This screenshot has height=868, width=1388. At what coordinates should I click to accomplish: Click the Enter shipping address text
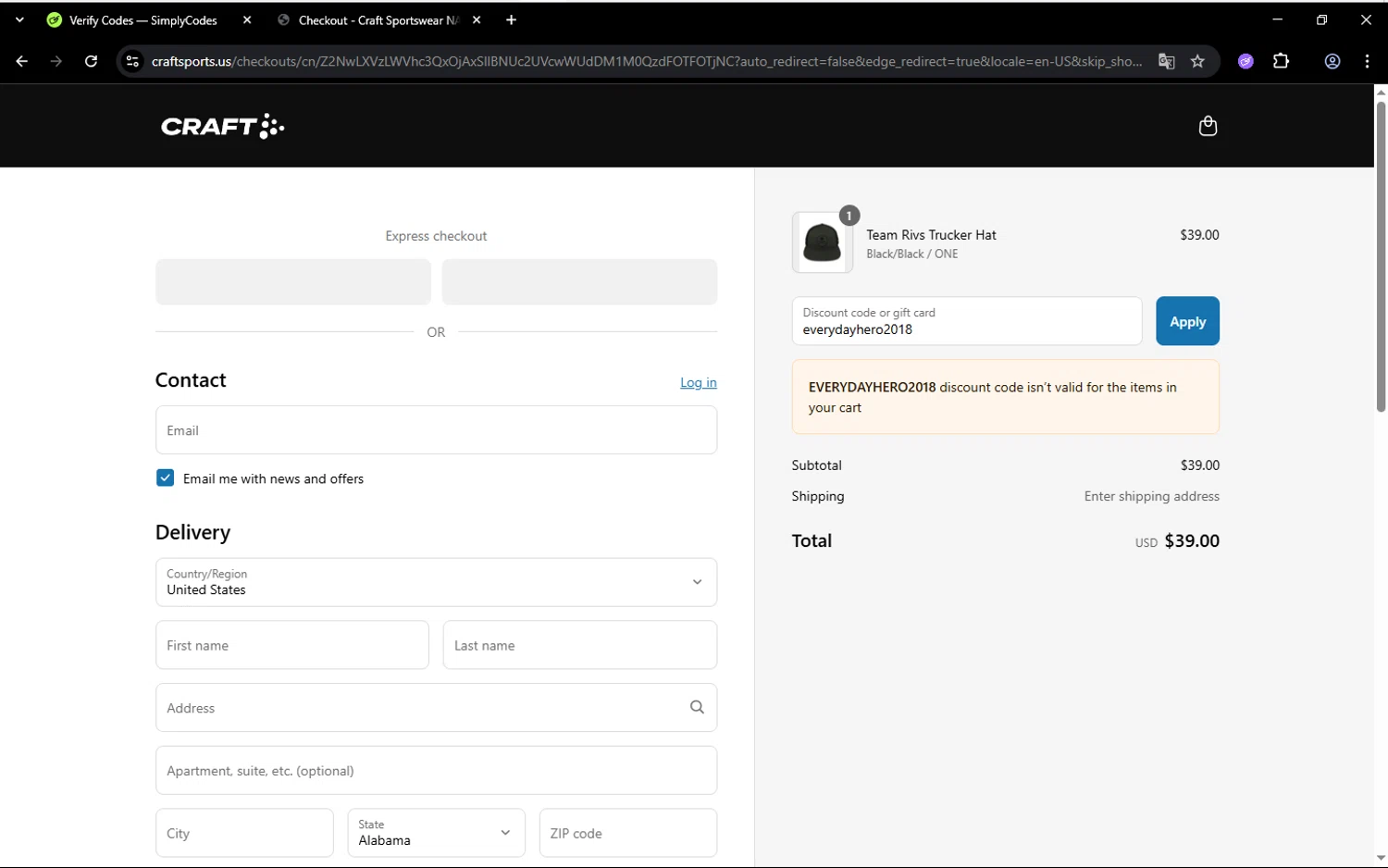pos(1152,496)
